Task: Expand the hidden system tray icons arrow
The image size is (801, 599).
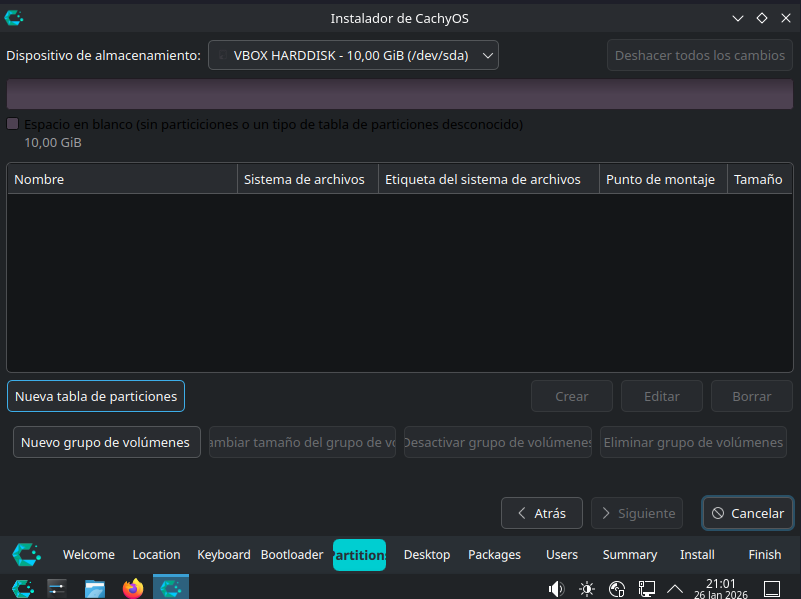Action: coord(675,588)
